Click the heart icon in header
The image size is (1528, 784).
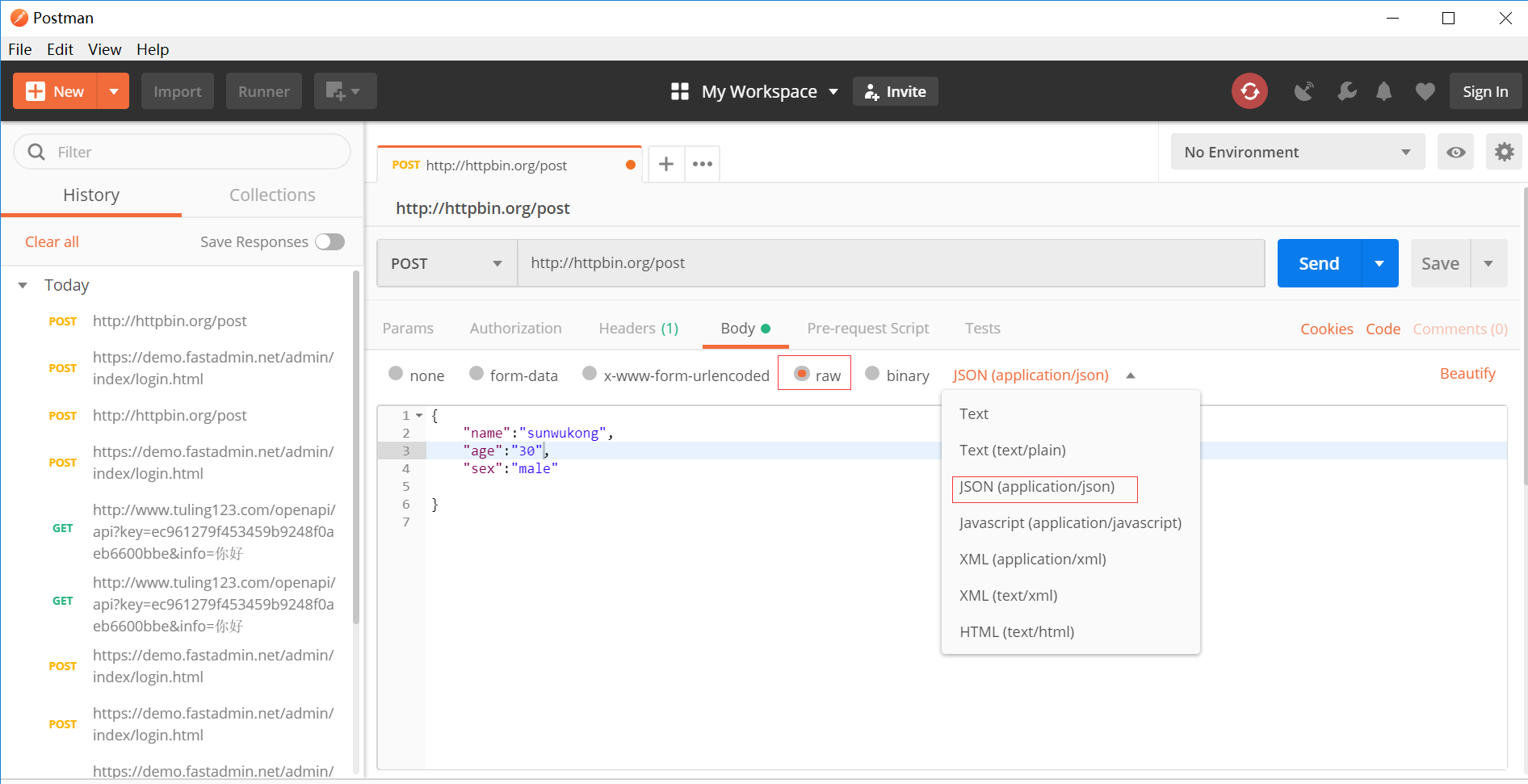pos(1425,91)
